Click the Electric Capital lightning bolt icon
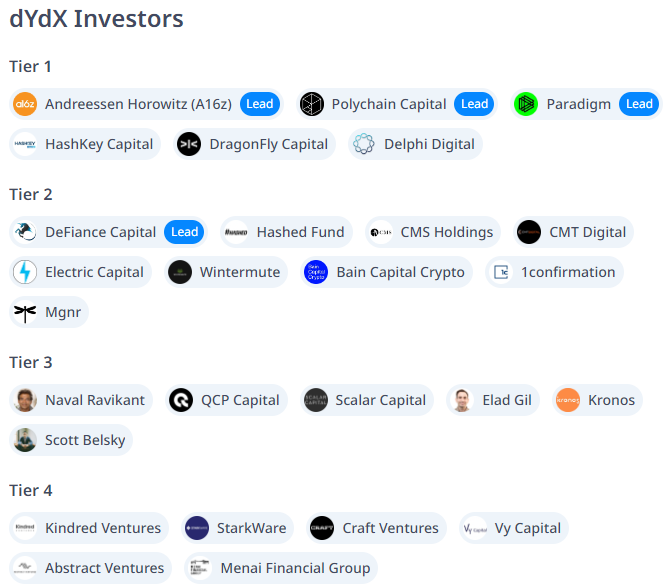The image size is (666, 588). (x=25, y=272)
